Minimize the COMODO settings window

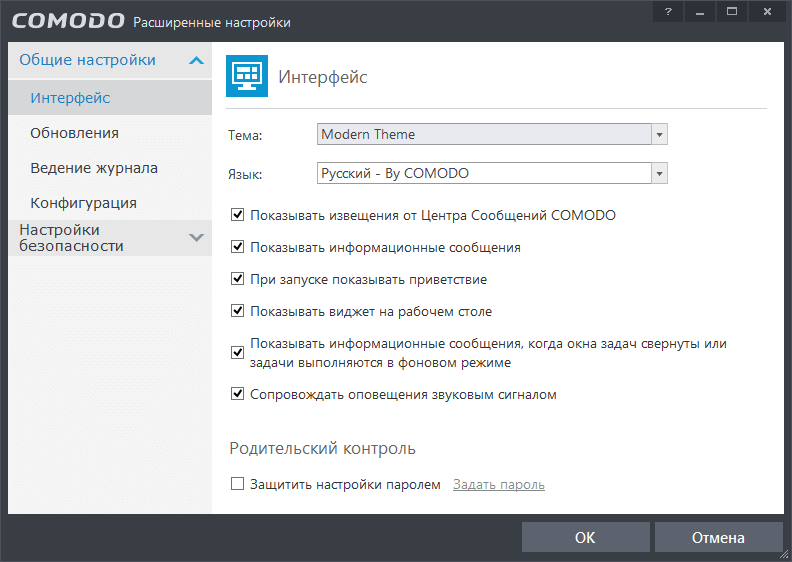click(700, 12)
